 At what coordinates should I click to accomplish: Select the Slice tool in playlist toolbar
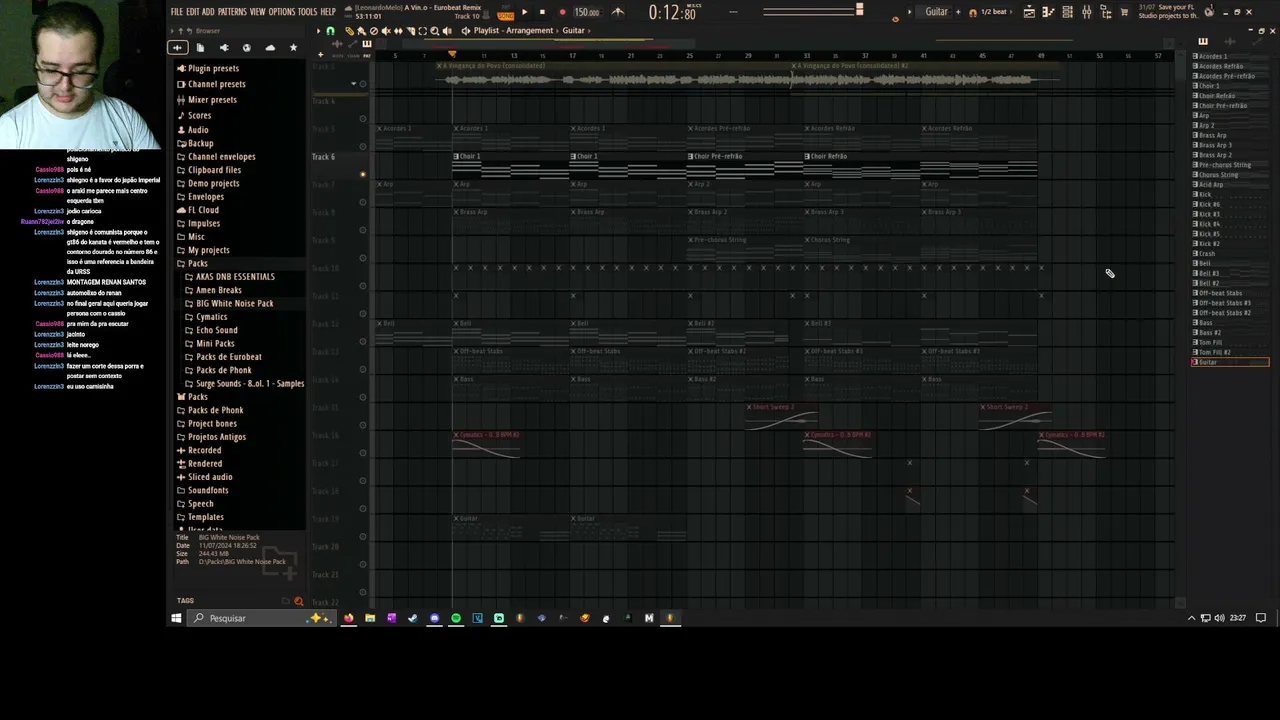point(409,31)
